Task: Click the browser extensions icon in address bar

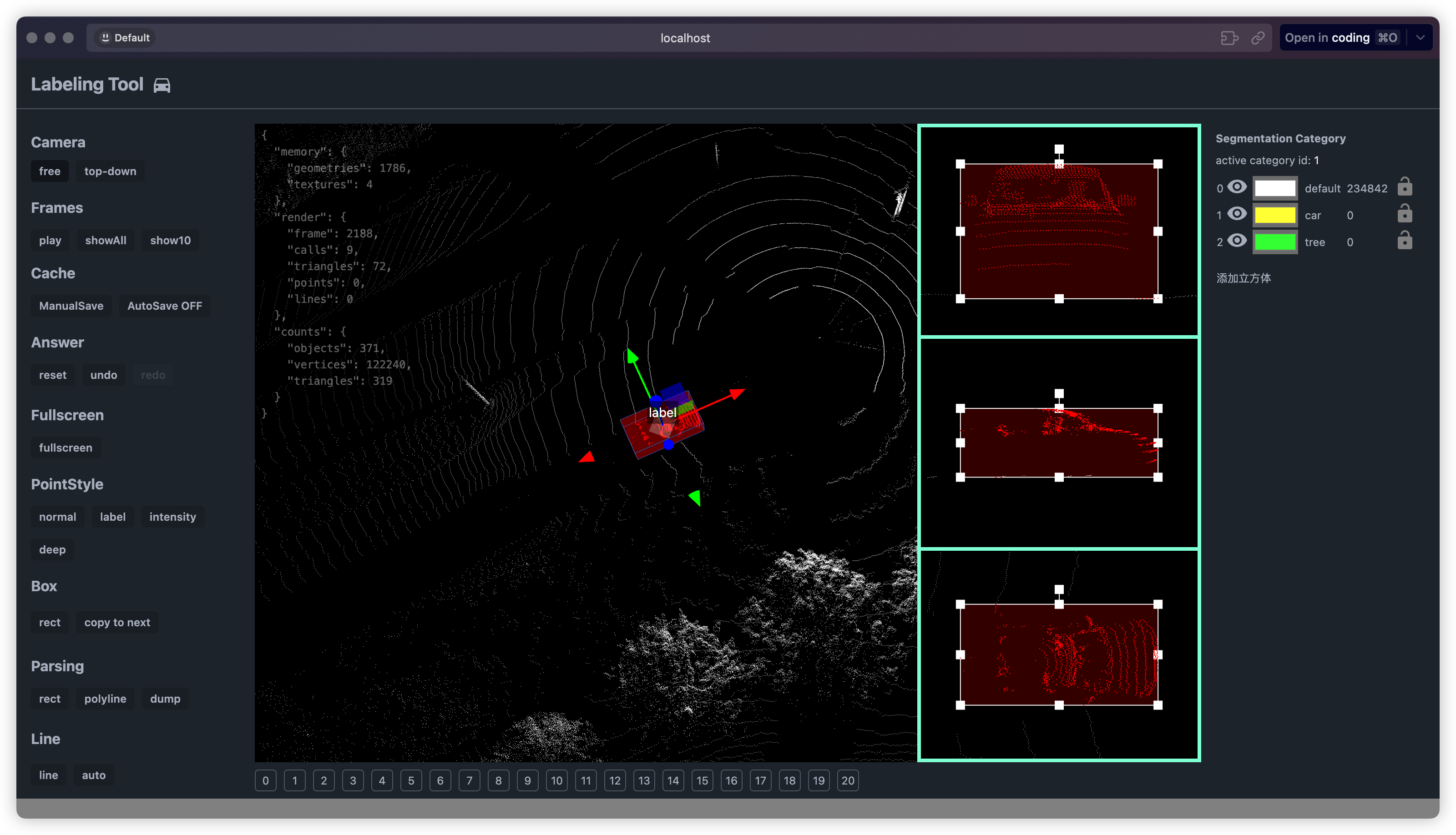Action: click(x=1229, y=38)
